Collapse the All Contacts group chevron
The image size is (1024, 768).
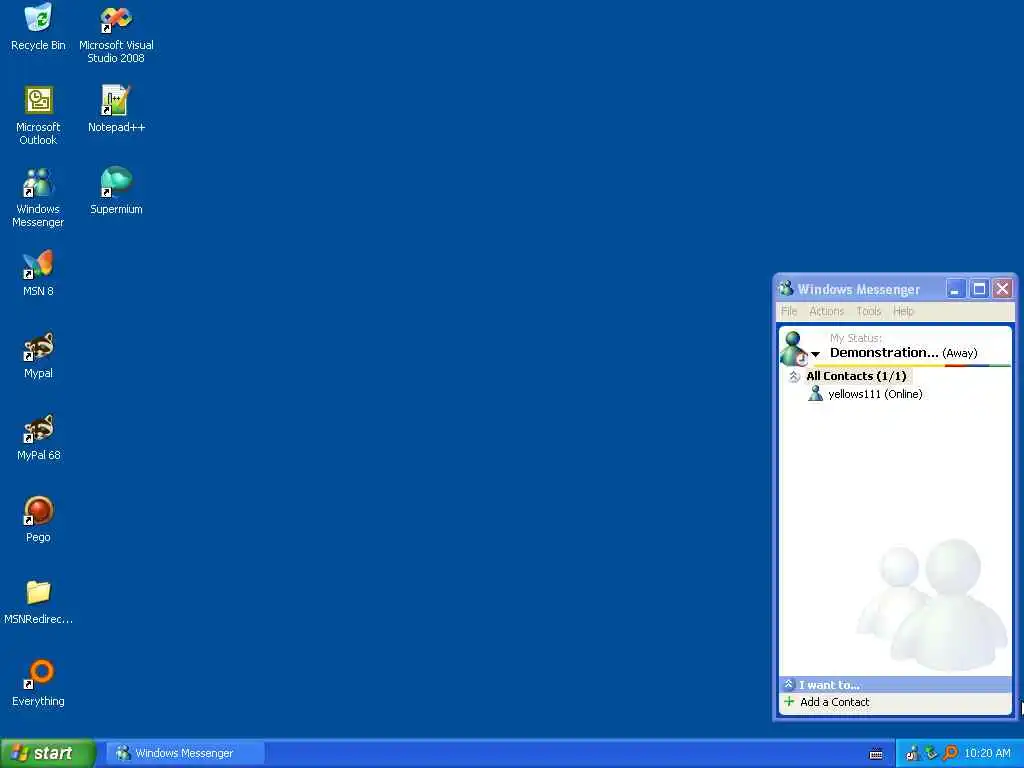click(793, 376)
